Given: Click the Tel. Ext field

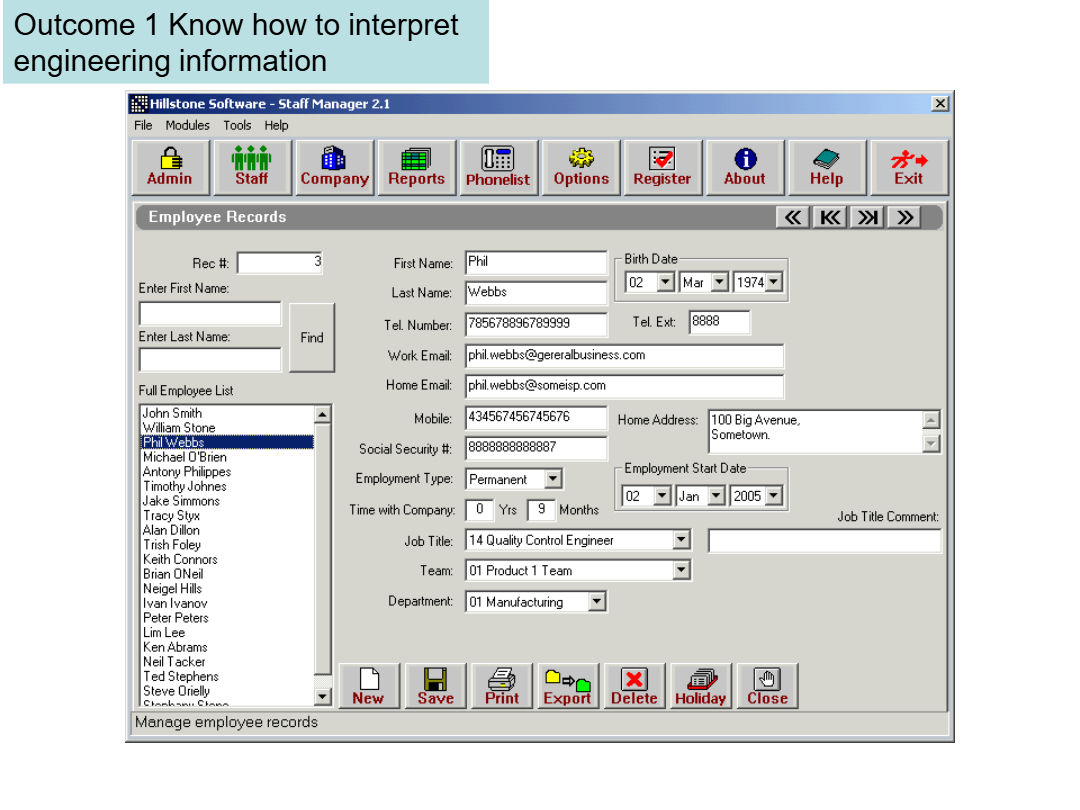Looking at the screenshot, I should 720,322.
